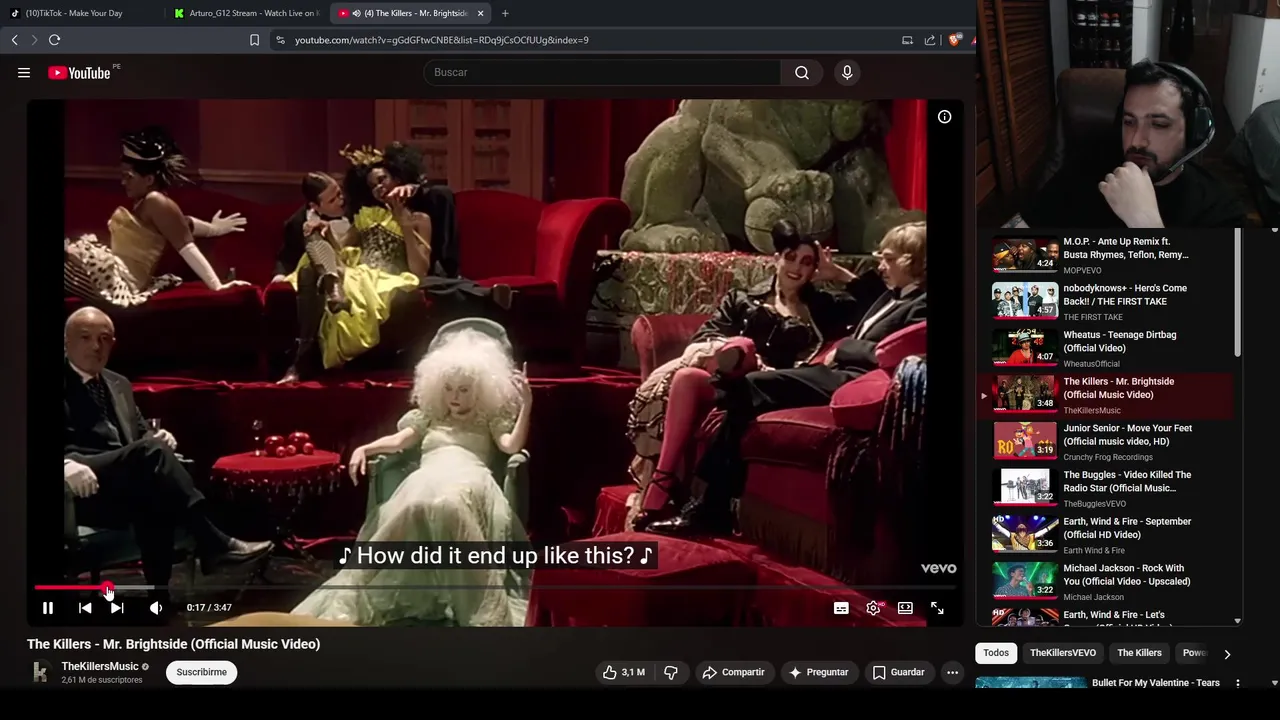Go back in browser history
The height and width of the screenshot is (720, 1280).
tap(14, 40)
